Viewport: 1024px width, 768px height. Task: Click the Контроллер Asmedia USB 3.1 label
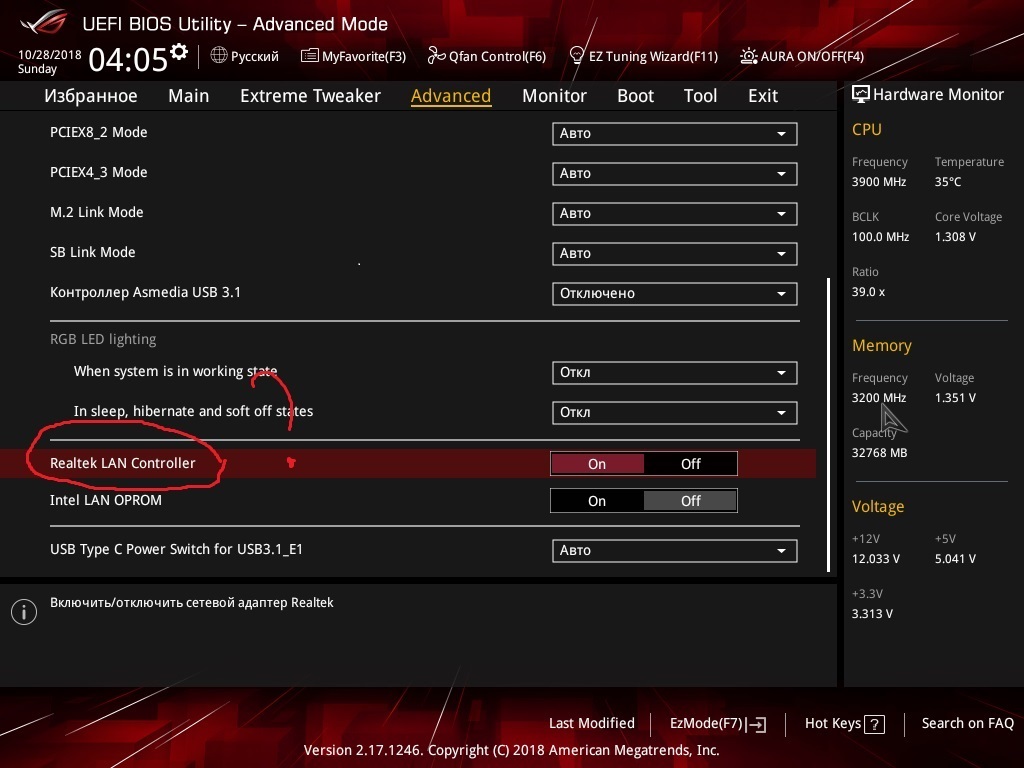145,292
